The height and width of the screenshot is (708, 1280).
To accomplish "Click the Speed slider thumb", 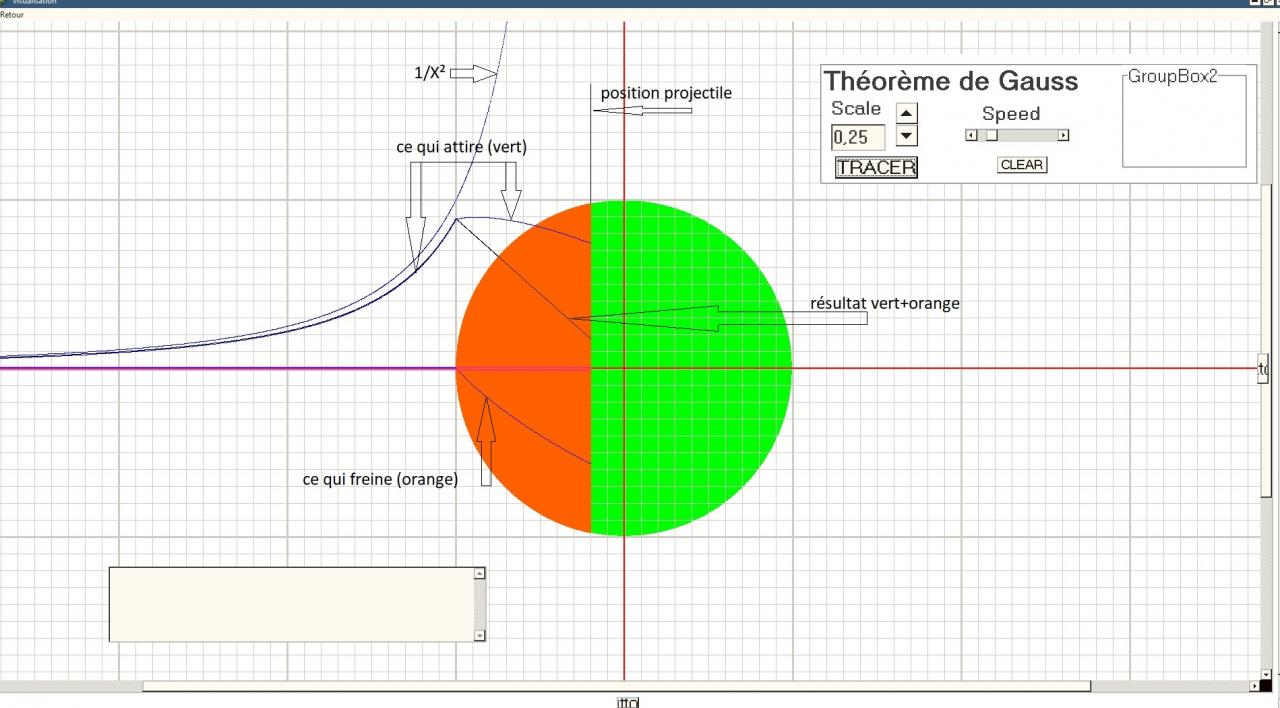I will (x=992, y=135).
